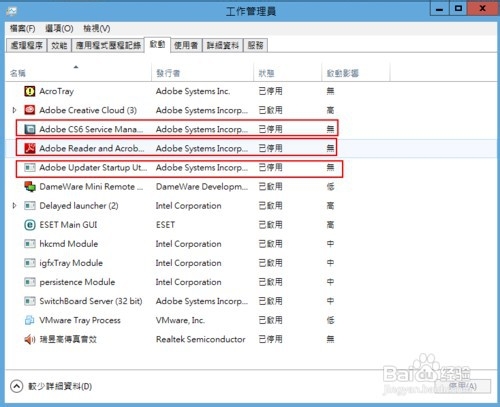Select the hkcmd Module entry
Image resolution: width=500 pixels, height=407 pixels.
(x=69, y=244)
